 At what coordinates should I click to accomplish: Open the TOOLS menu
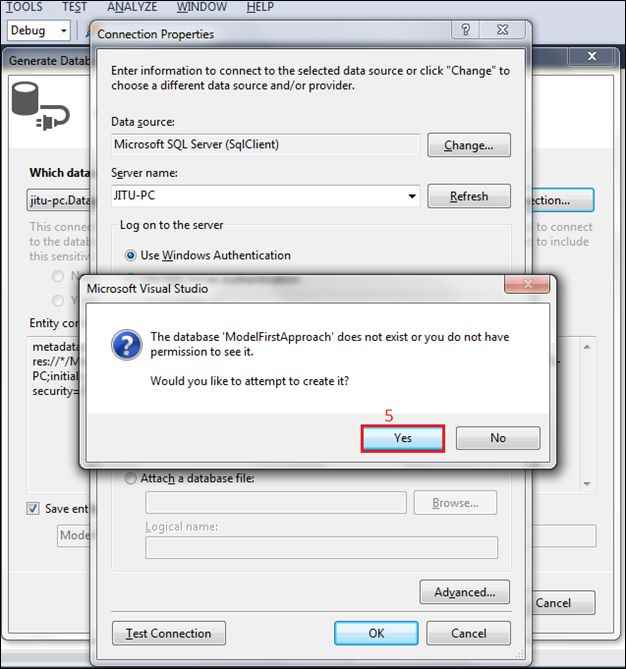(24, 7)
